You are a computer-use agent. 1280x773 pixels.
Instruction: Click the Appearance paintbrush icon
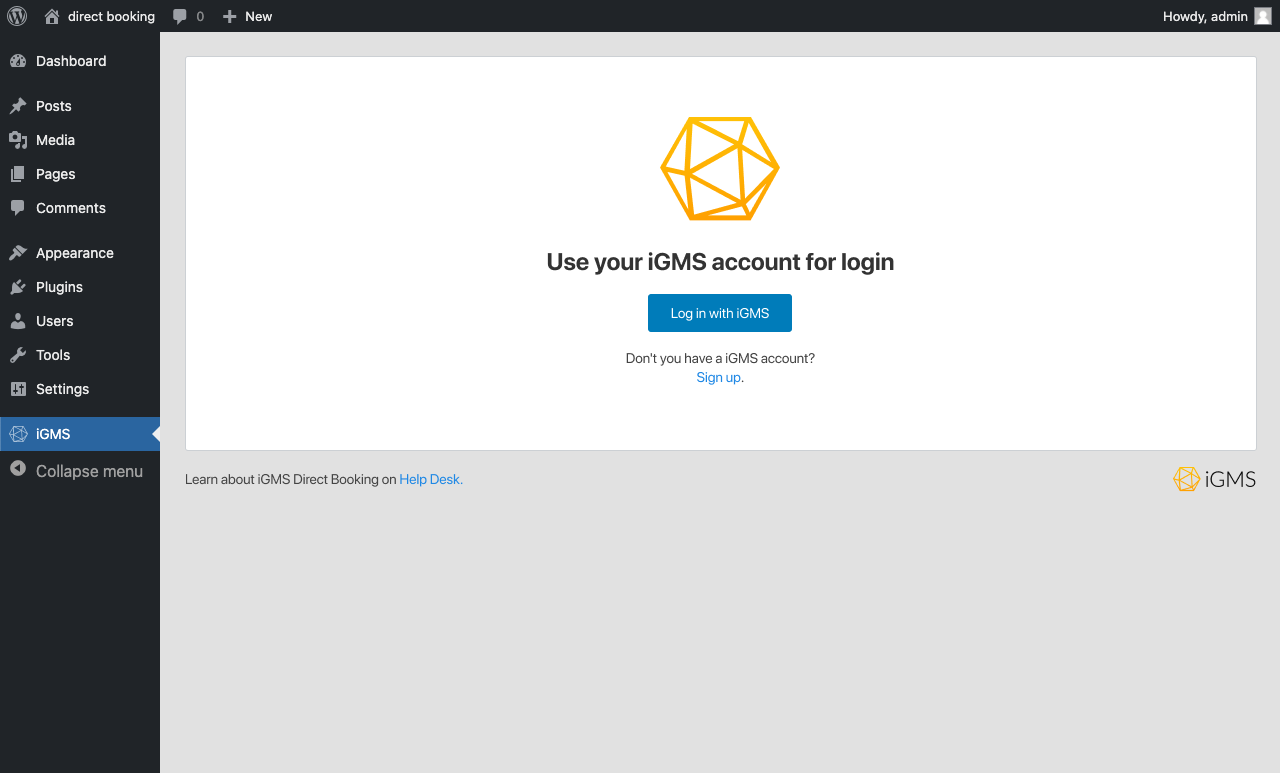(x=18, y=253)
